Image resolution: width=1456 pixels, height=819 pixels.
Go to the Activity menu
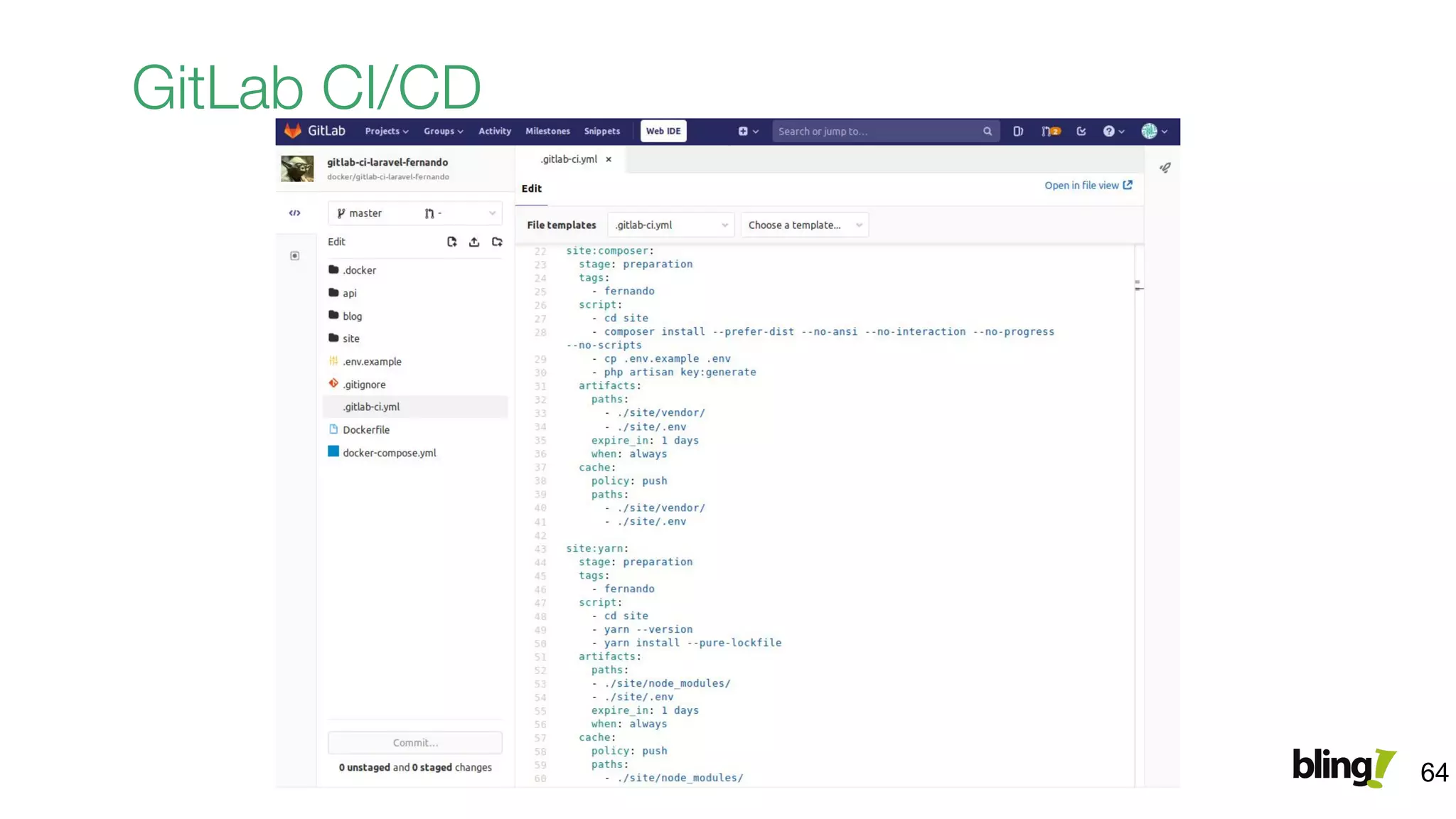pyautogui.click(x=495, y=132)
